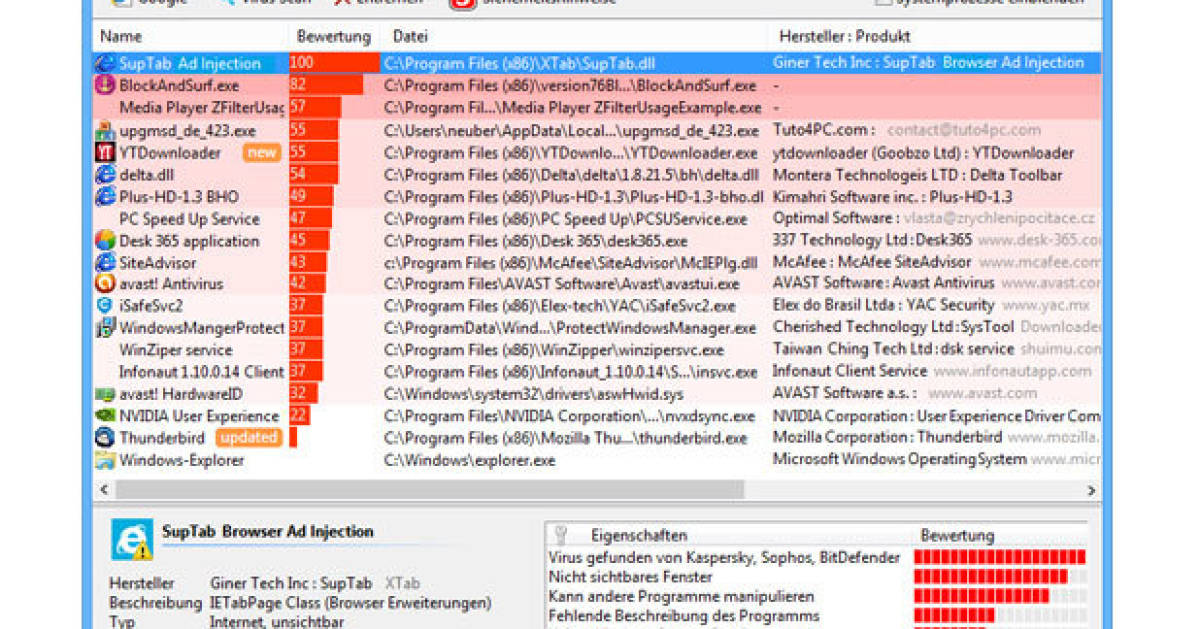
Task: Click the horizontal scrollbar left arrow
Action: tap(102, 490)
